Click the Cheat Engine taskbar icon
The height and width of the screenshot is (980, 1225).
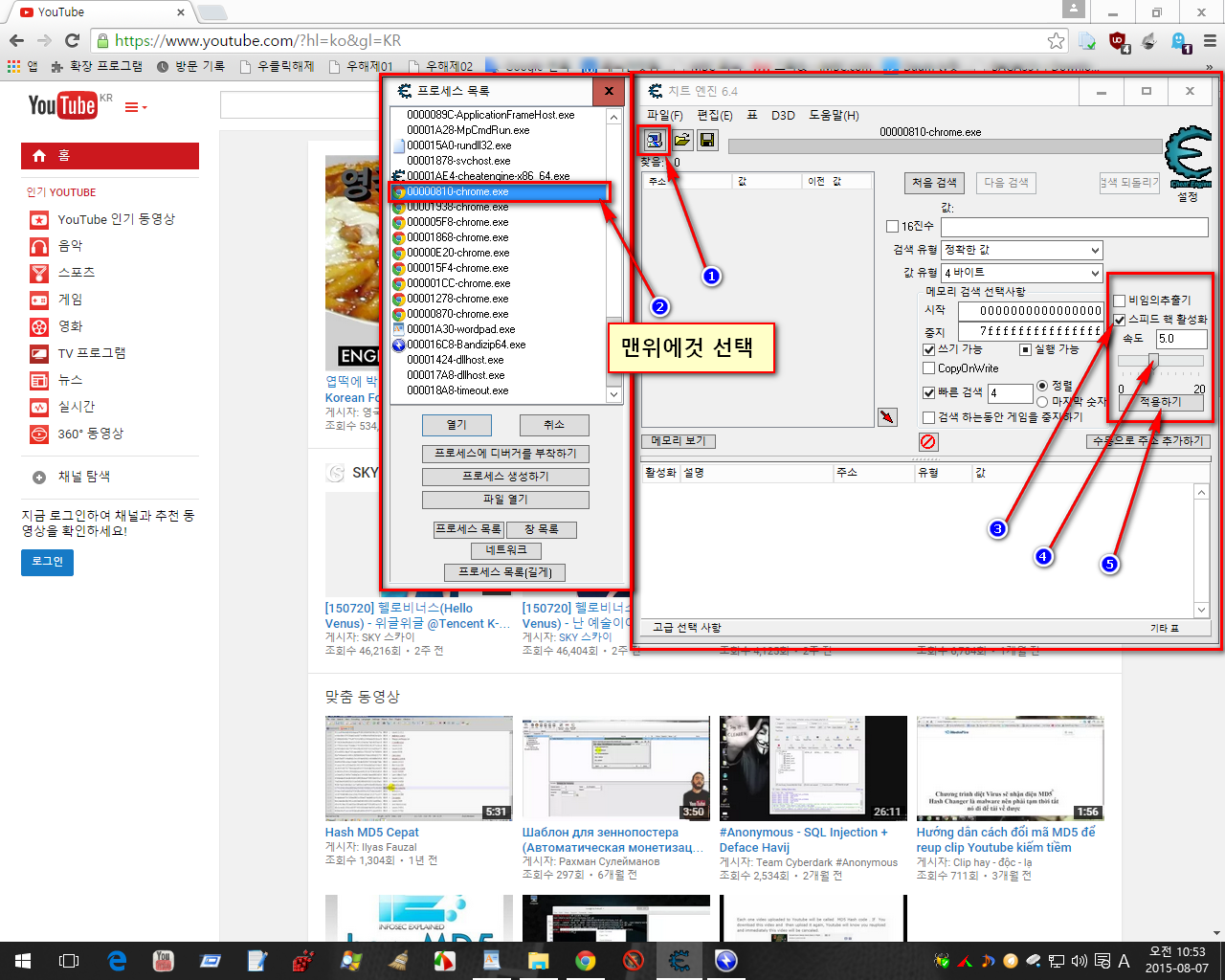pos(679,961)
